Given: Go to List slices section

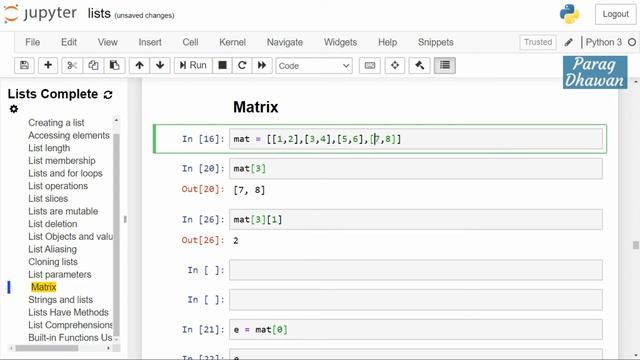Looking at the screenshot, I should (x=48, y=199).
